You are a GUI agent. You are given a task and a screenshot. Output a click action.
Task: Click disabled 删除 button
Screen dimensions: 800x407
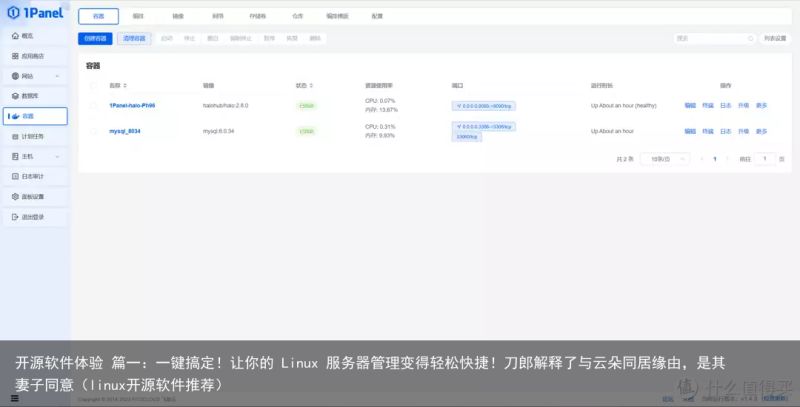(x=315, y=38)
